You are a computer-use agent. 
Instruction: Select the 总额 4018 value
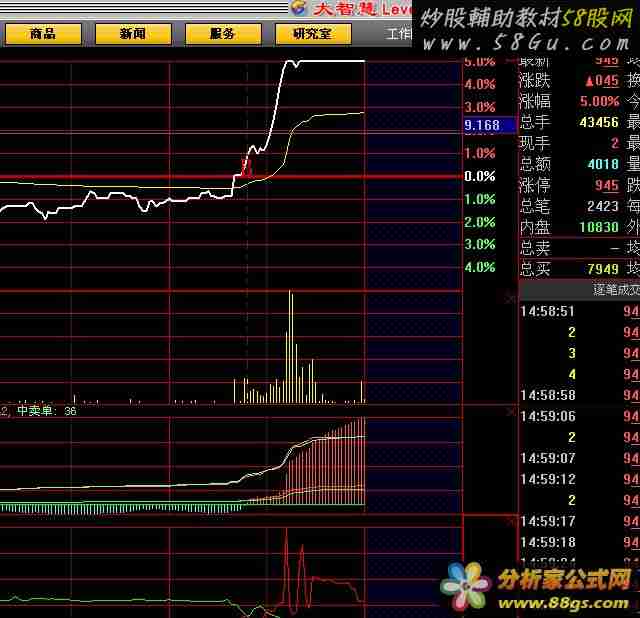pos(603,164)
